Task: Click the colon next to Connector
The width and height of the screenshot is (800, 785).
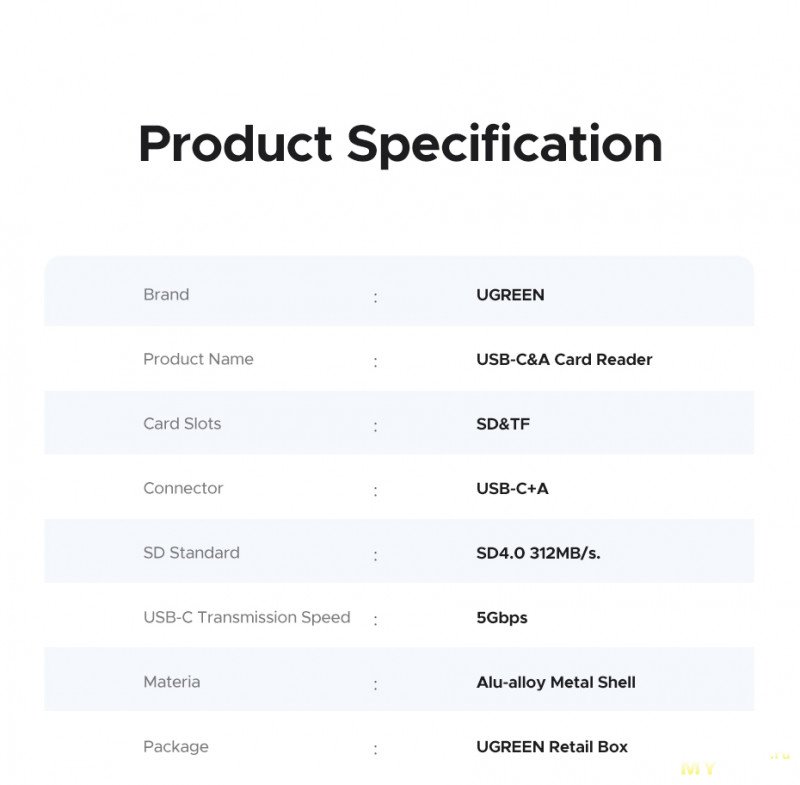Action: point(376,491)
